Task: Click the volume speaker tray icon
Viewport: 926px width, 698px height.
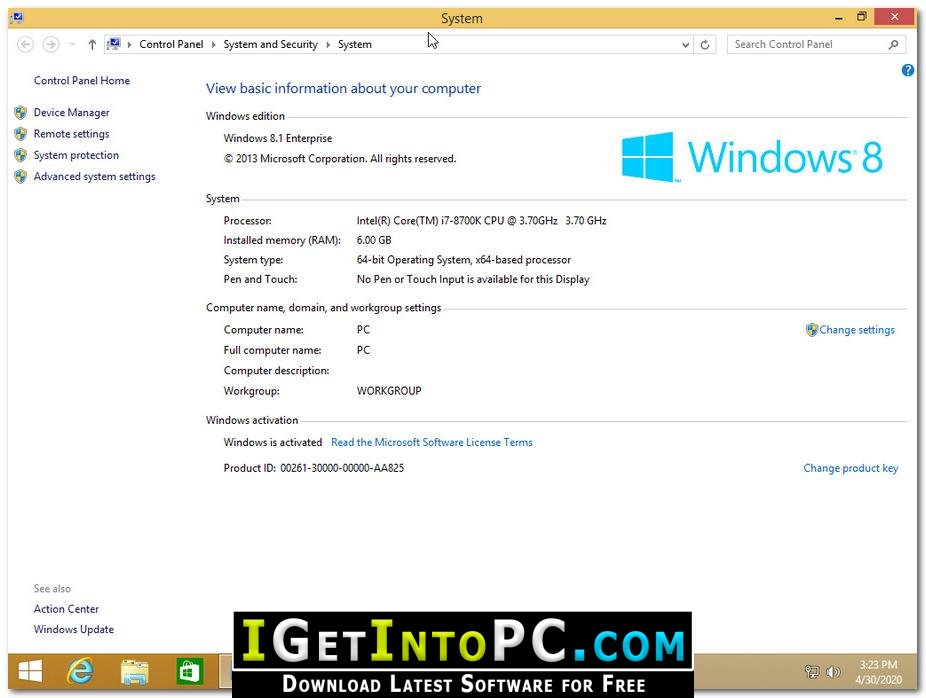Action: click(x=833, y=671)
